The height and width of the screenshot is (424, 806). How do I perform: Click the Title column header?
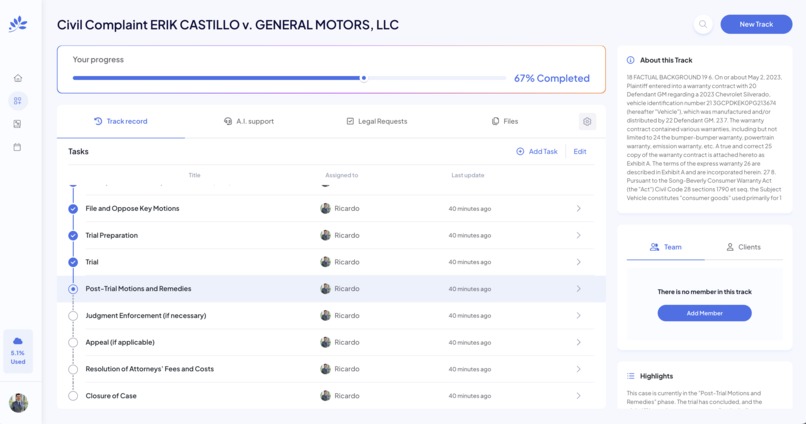[194, 175]
